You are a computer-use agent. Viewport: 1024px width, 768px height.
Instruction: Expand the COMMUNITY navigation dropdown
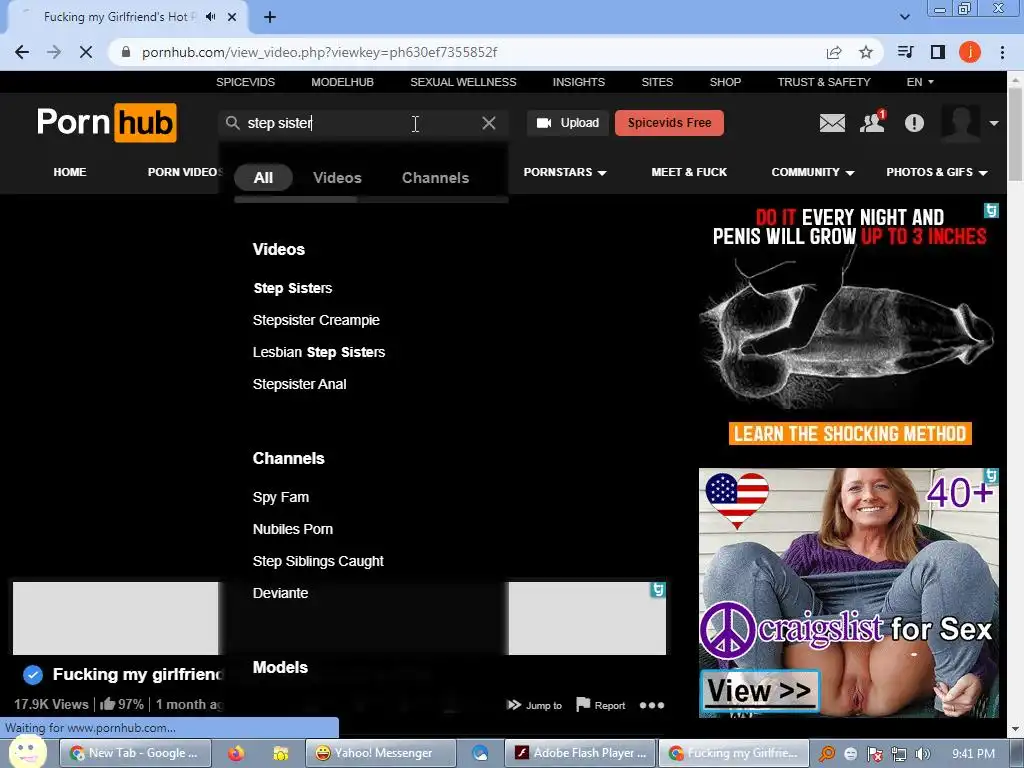point(812,172)
